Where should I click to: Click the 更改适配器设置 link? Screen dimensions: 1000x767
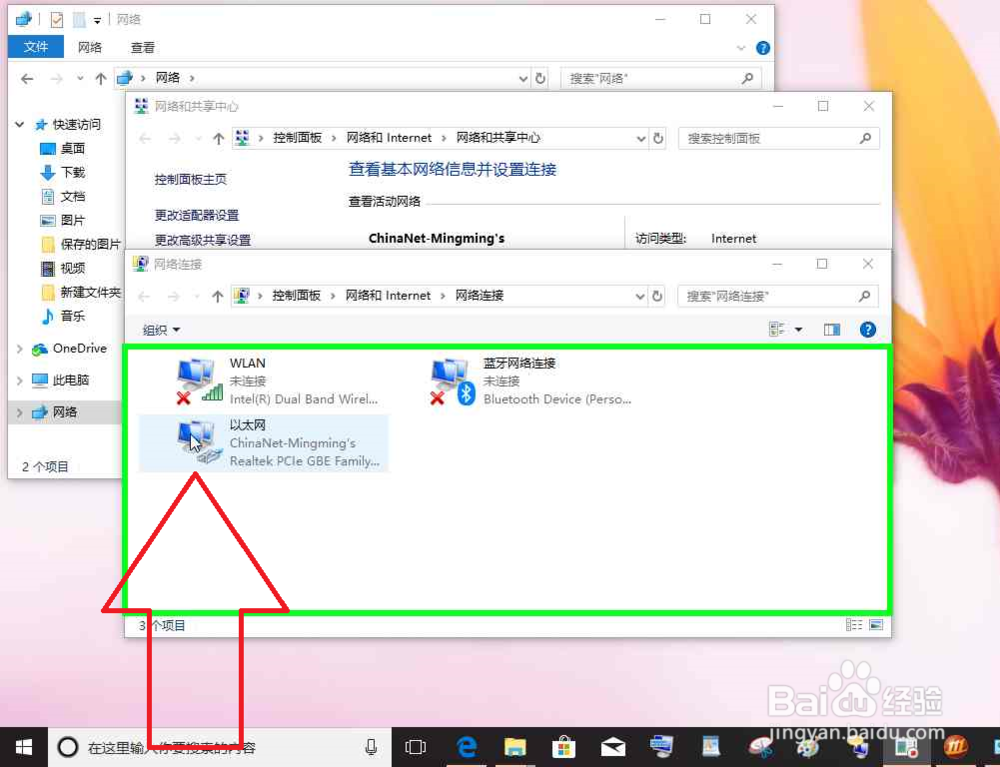[x=198, y=217]
